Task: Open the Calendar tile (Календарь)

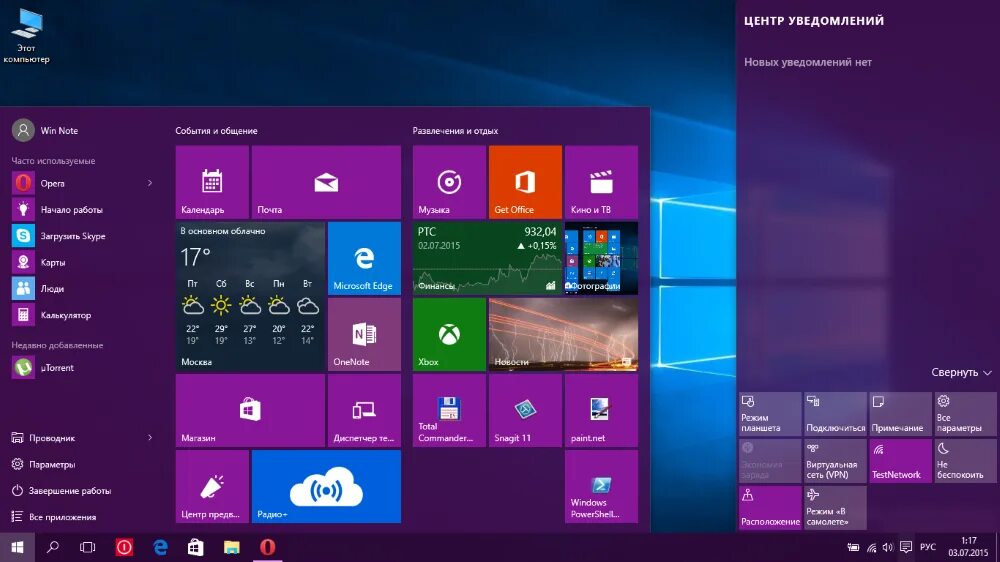Action: pyautogui.click(x=212, y=182)
